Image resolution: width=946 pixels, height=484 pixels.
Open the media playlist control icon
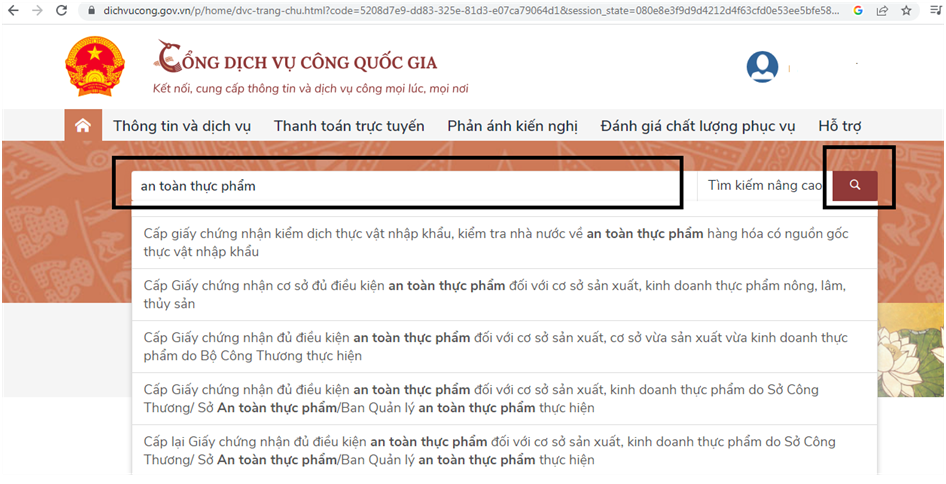point(935,10)
